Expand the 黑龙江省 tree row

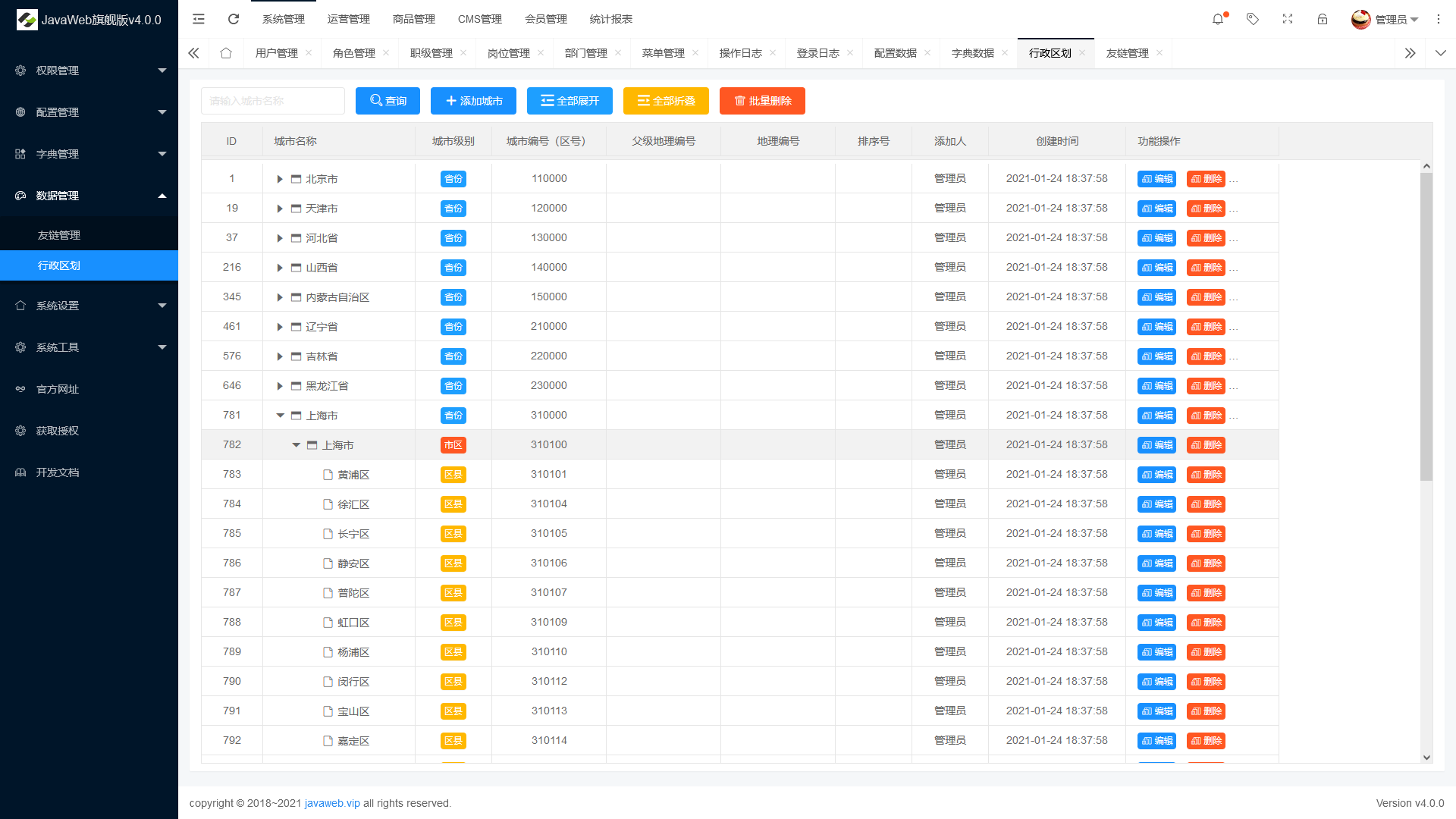tap(280, 386)
